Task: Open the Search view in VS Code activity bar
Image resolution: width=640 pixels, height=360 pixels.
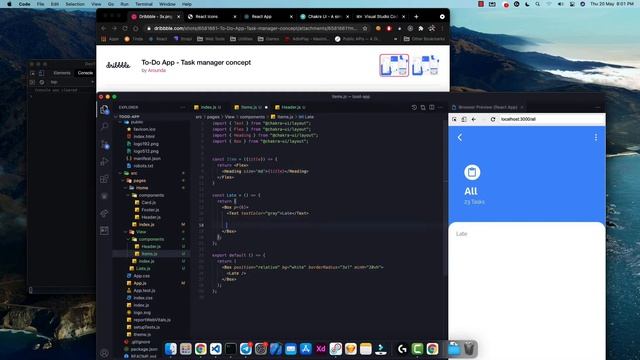Action: 104,126
